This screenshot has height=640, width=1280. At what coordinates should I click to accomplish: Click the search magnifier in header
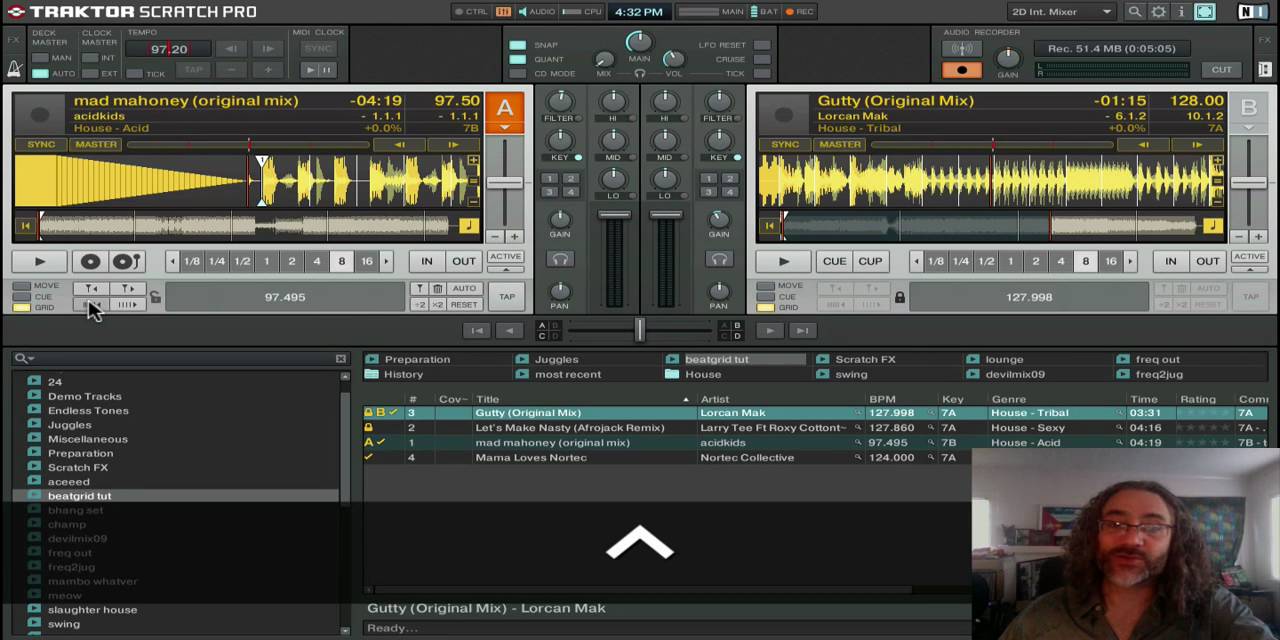[1135, 12]
